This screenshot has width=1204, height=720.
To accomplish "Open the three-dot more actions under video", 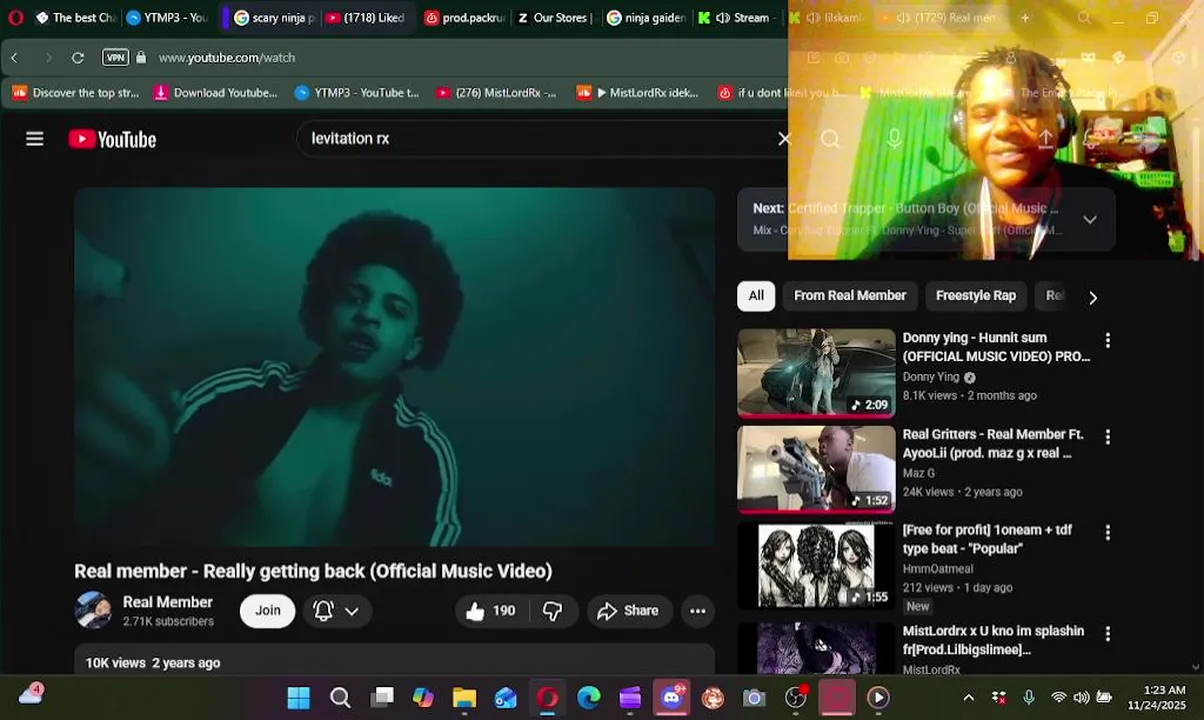I will 698,611.
